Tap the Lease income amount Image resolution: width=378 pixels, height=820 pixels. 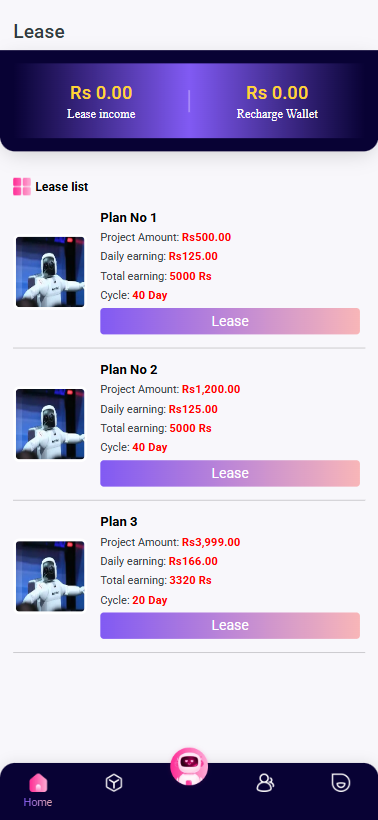click(101, 93)
